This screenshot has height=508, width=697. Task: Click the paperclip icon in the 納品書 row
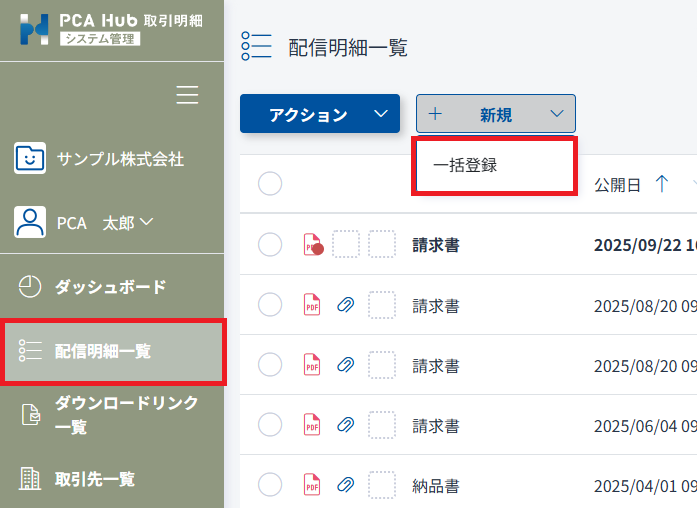346,486
